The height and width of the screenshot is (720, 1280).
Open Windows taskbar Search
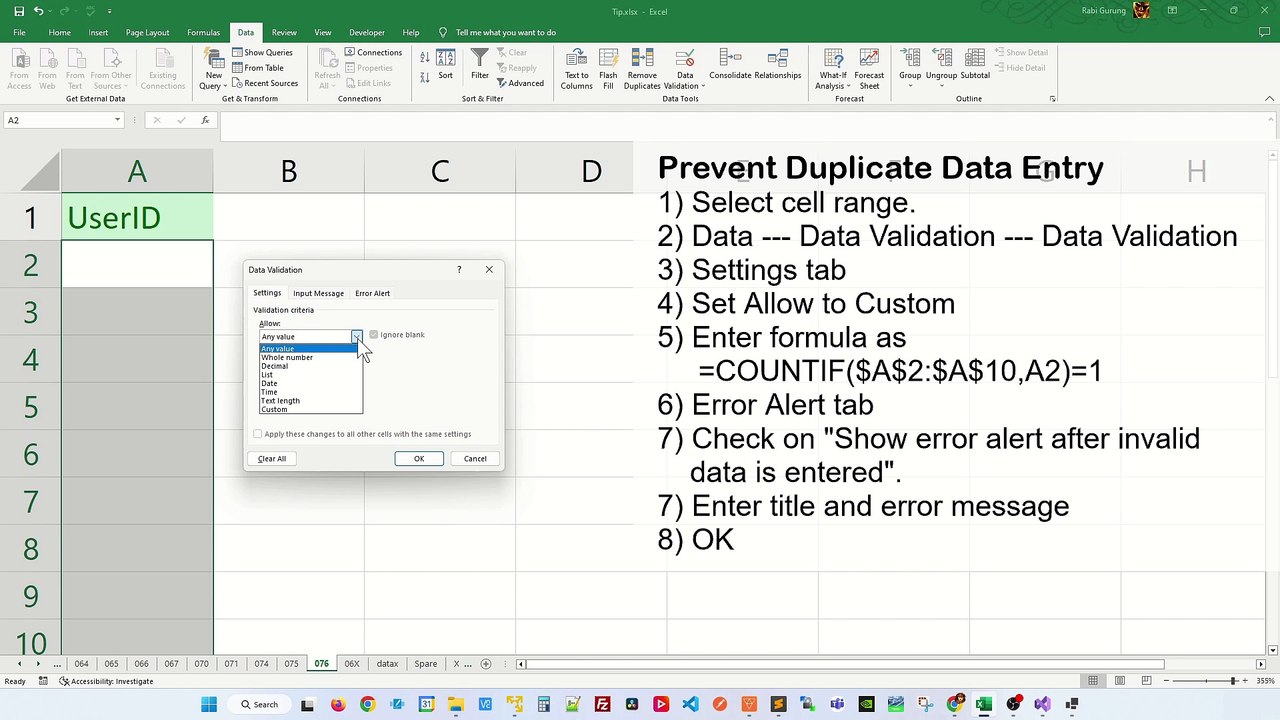(258, 704)
